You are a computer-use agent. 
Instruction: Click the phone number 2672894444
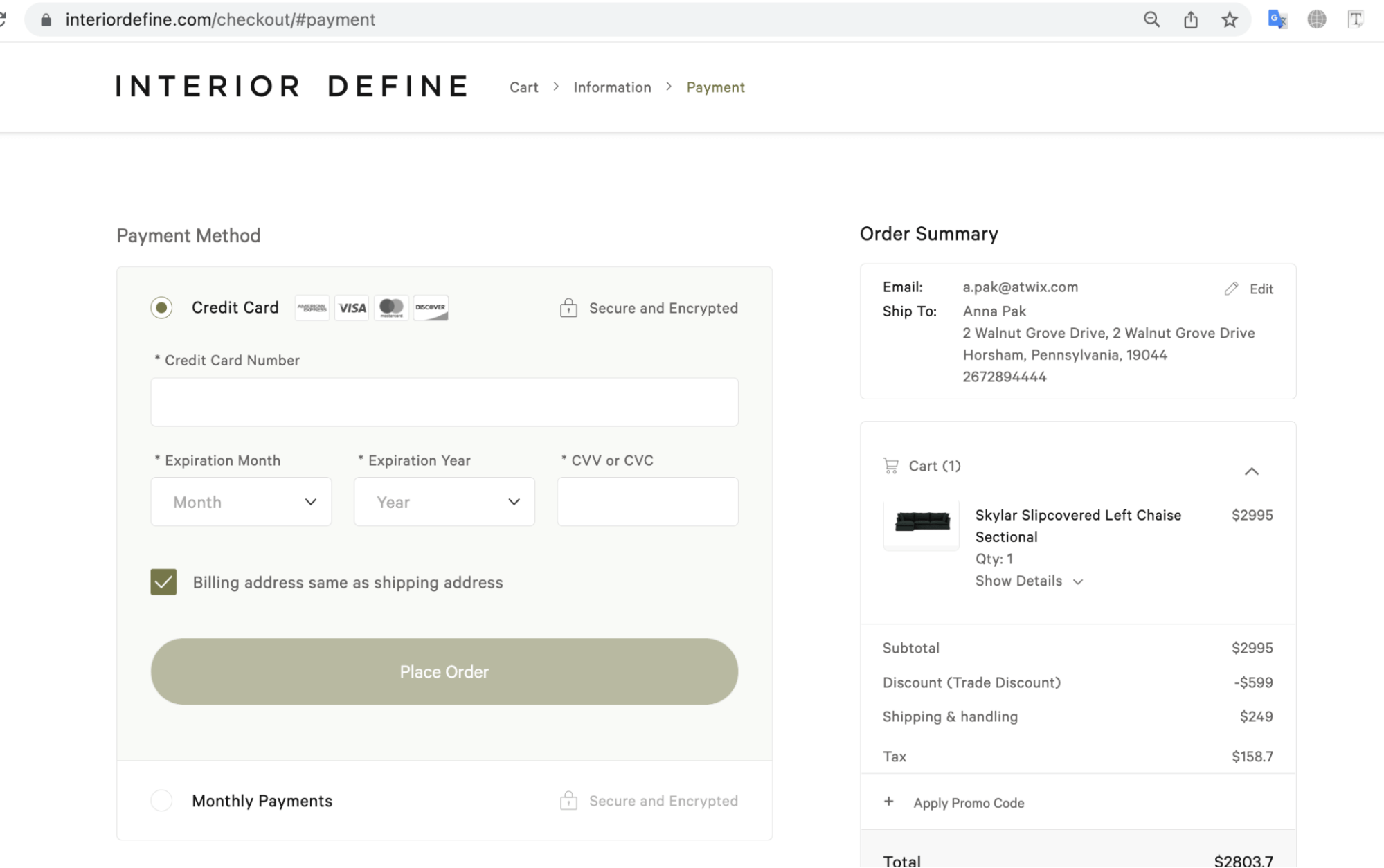[1005, 377]
